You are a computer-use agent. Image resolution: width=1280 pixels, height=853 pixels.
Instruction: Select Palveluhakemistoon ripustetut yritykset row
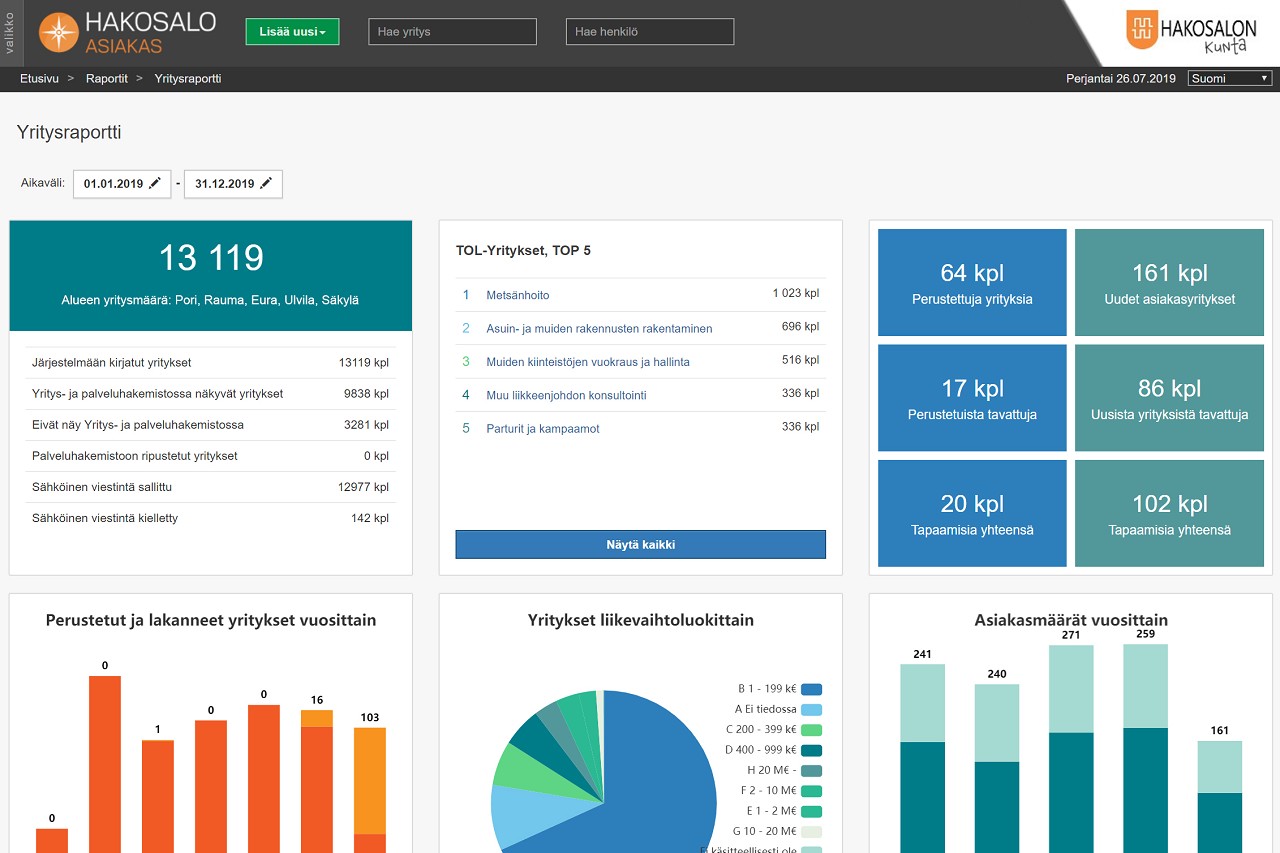click(211, 456)
